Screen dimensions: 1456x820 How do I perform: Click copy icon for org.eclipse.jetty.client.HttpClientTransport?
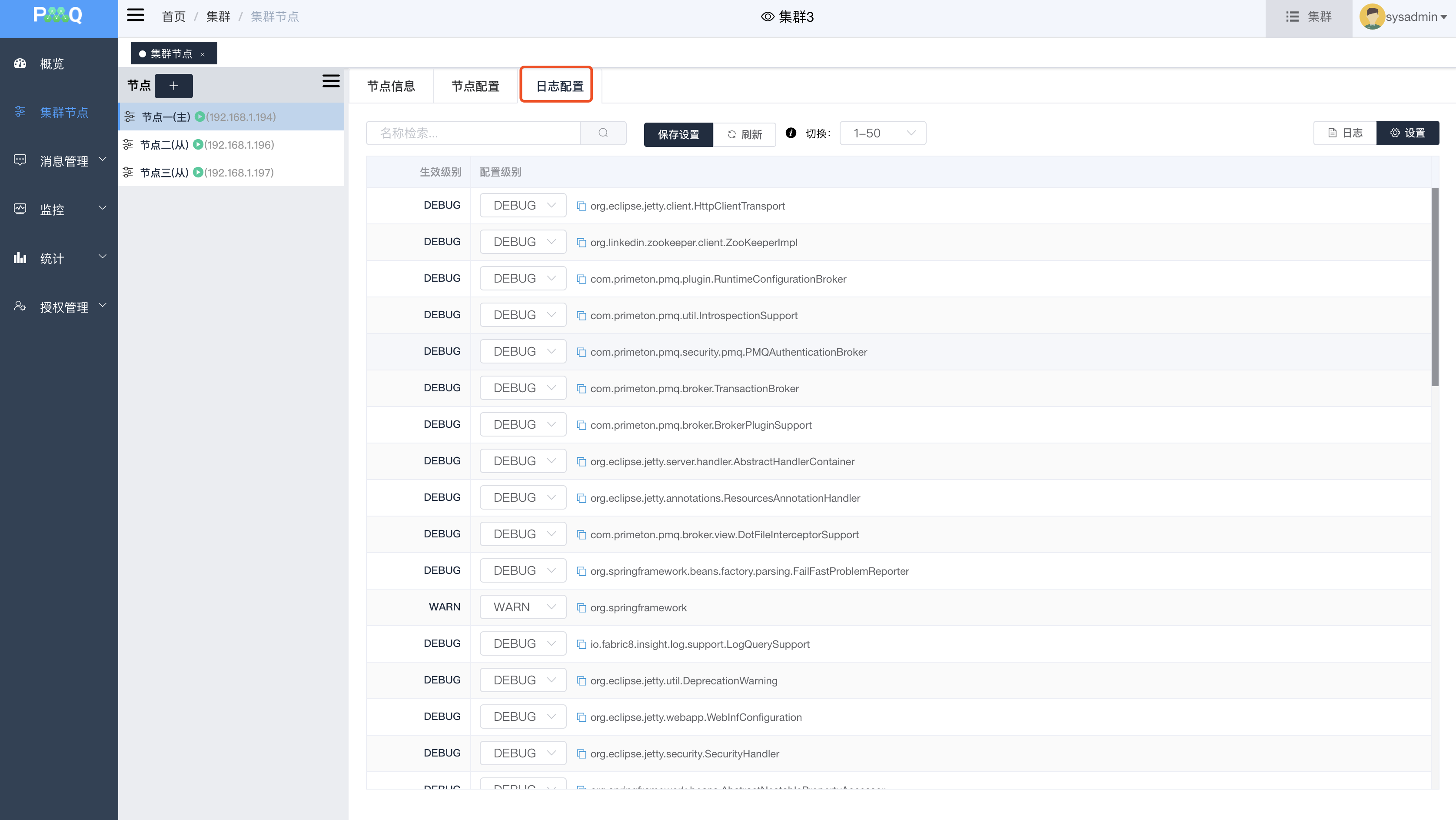(x=581, y=206)
